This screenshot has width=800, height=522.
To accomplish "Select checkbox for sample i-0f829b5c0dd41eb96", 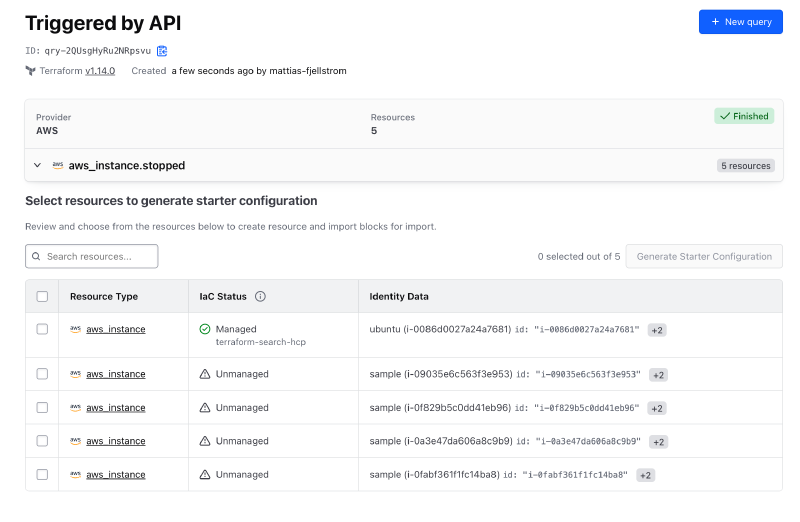I will click(x=42, y=408).
